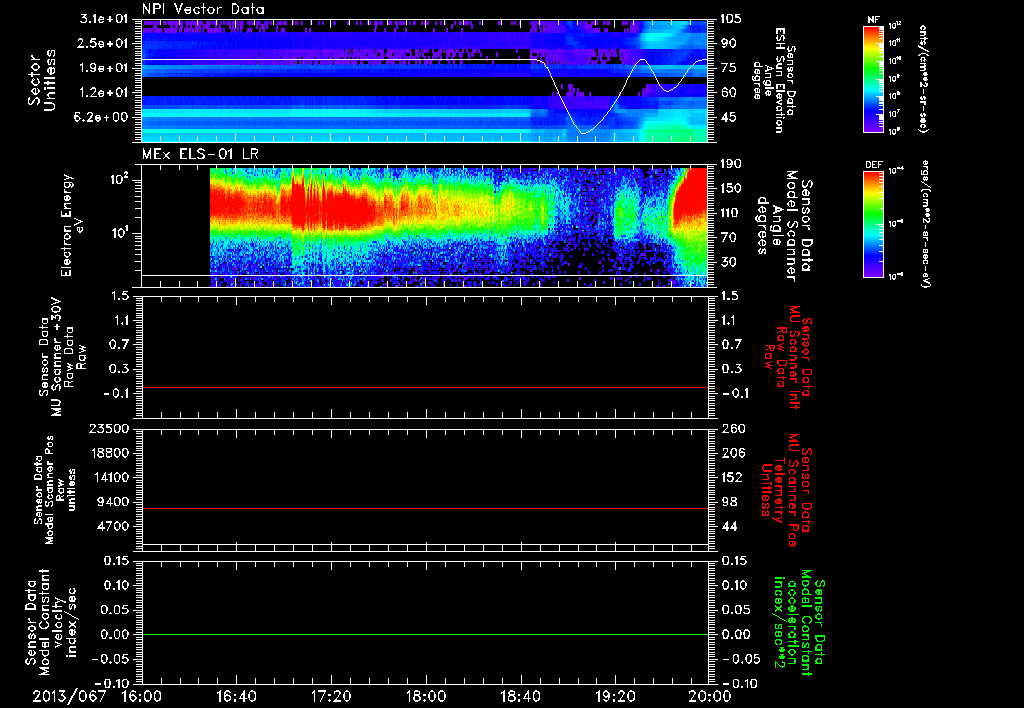This screenshot has height=708, width=1024.
Task: Click the "17:20" time axis label
Action: point(331,696)
